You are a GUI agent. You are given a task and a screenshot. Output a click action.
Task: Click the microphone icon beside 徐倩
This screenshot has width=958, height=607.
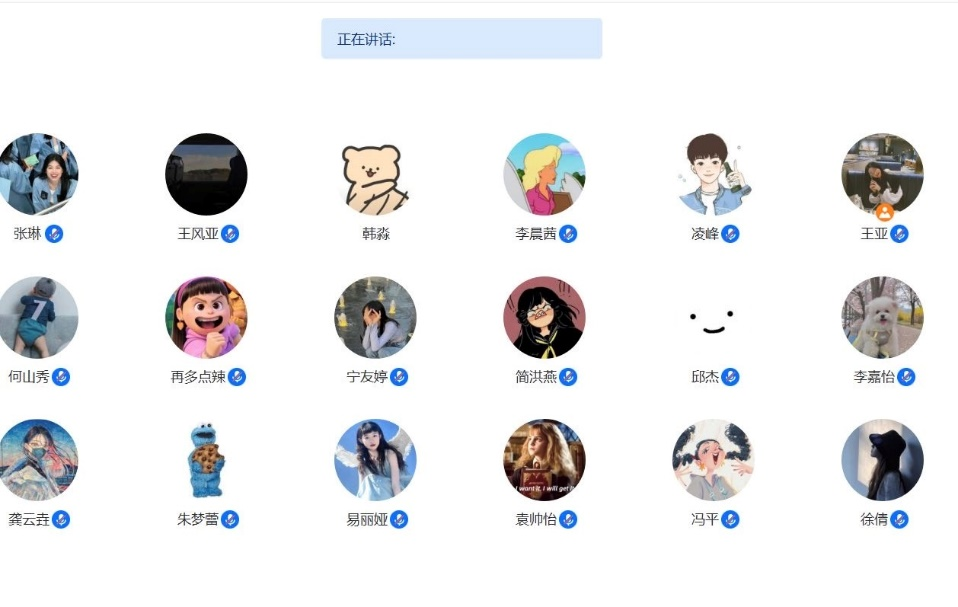899,520
